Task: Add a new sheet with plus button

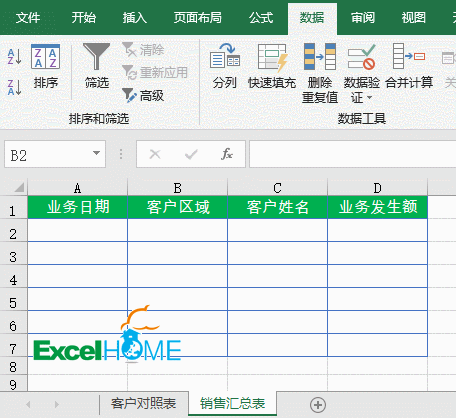Action: (x=318, y=405)
